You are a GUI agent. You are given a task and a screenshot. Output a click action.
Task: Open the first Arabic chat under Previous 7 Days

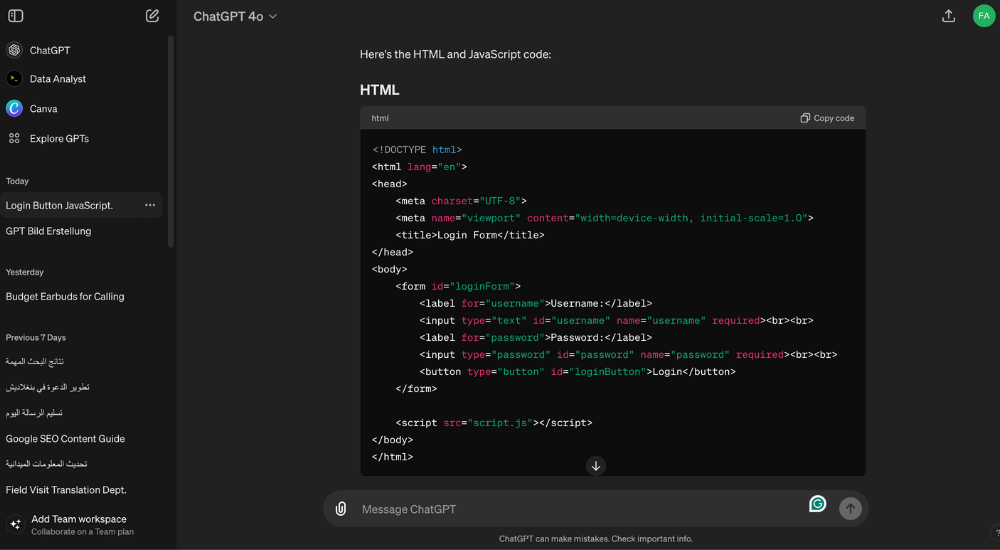tap(35, 362)
